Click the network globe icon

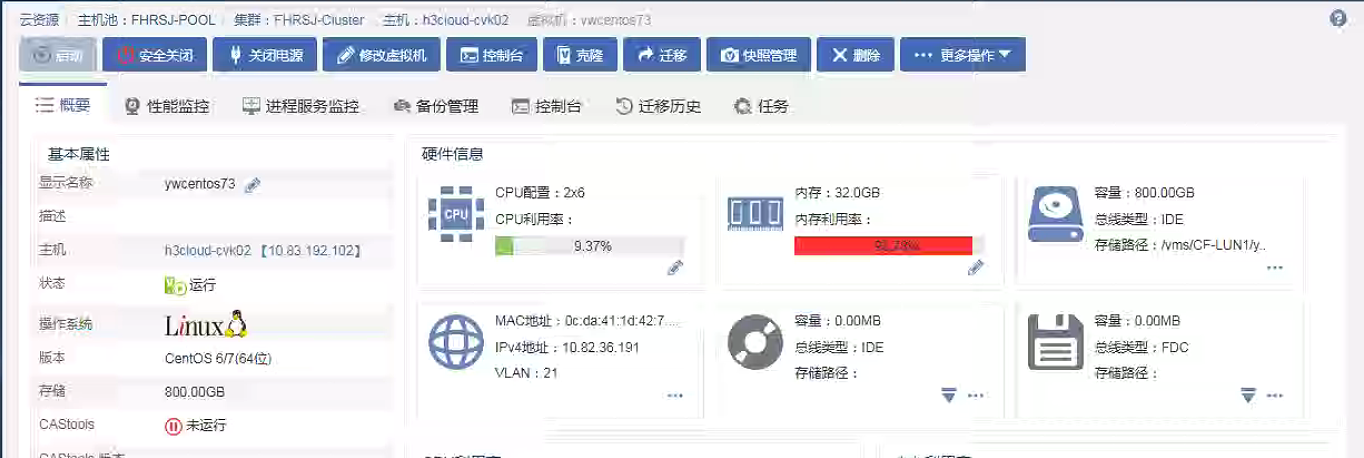456,342
